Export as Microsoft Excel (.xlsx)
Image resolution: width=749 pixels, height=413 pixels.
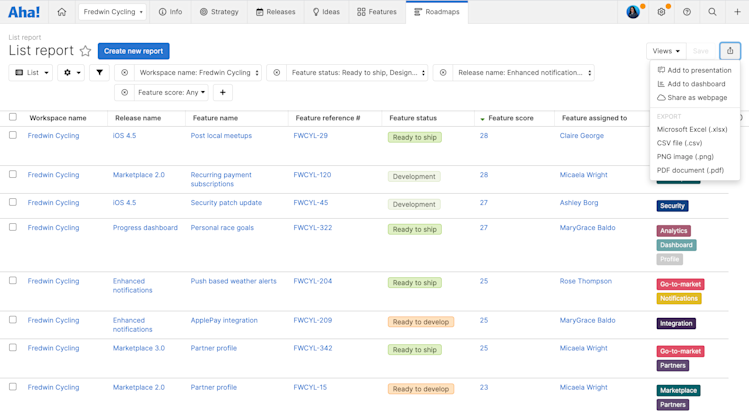click(x=692, y=129)
